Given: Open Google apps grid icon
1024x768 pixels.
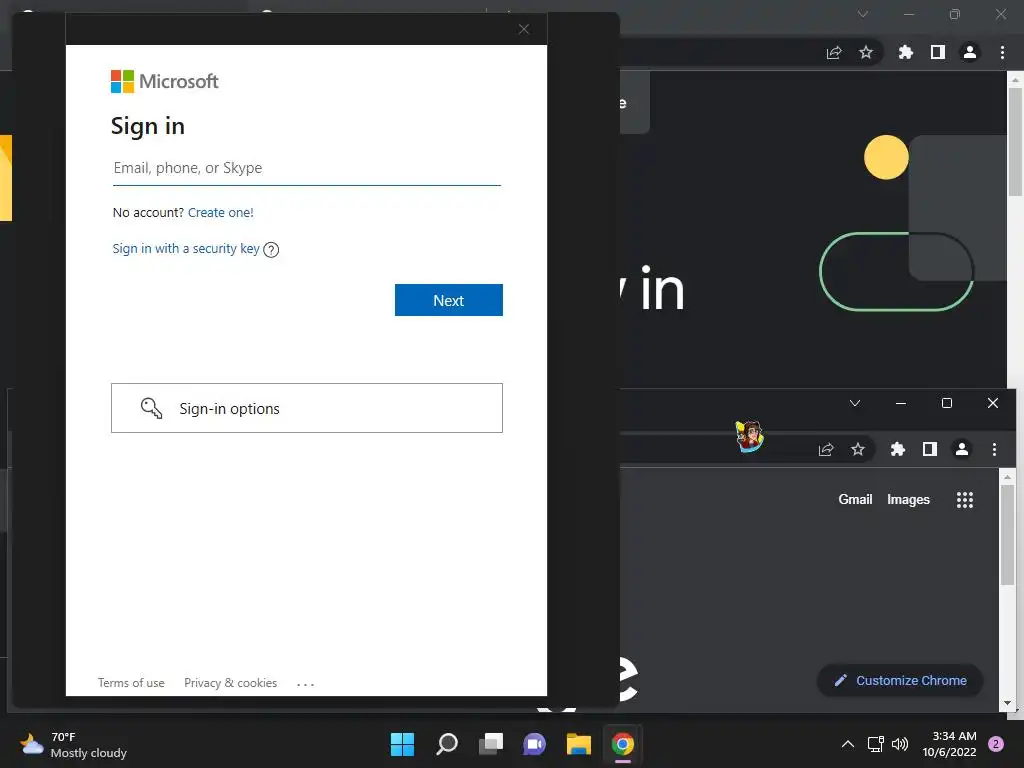Looking at the screenshot, I should (965, 500).
